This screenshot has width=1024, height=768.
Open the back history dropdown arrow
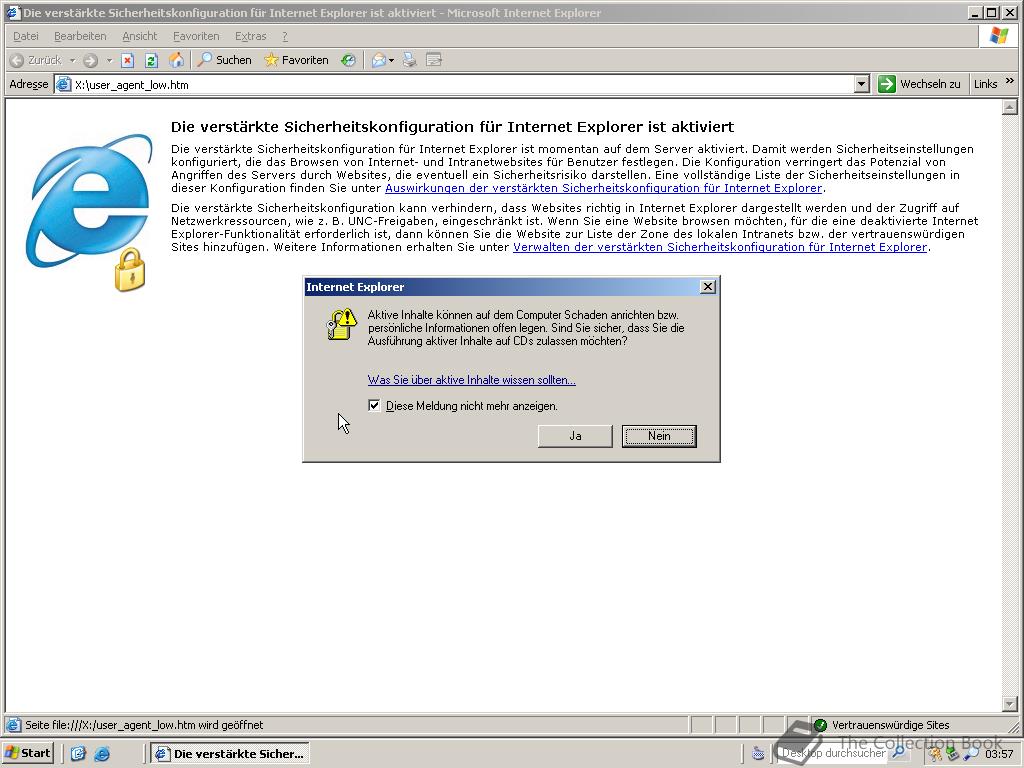pos(72,60)
